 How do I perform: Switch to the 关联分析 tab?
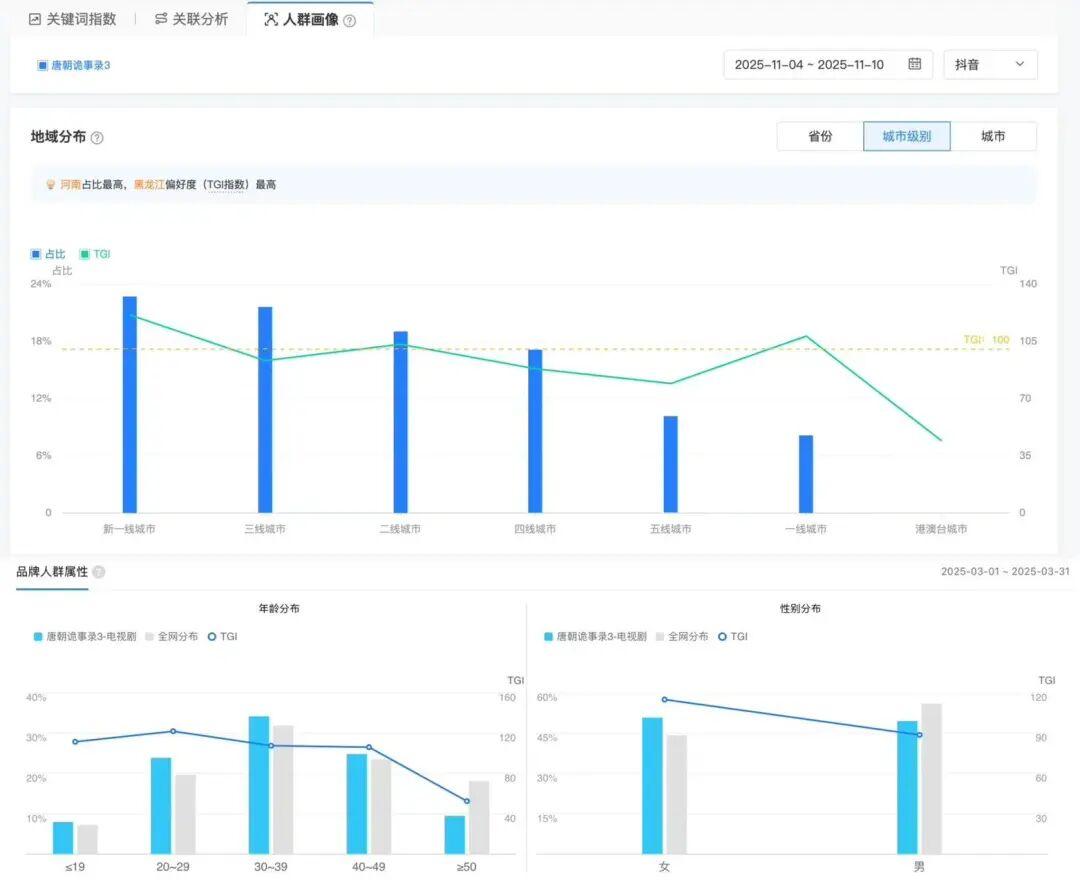pos(200,19)
